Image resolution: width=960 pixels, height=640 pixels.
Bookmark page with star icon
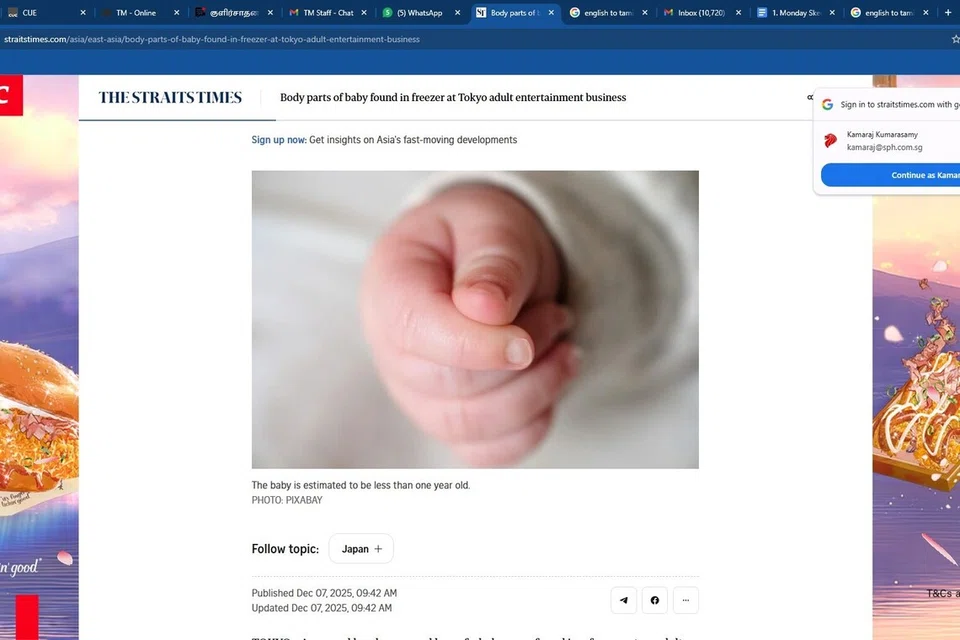point(956,39)
